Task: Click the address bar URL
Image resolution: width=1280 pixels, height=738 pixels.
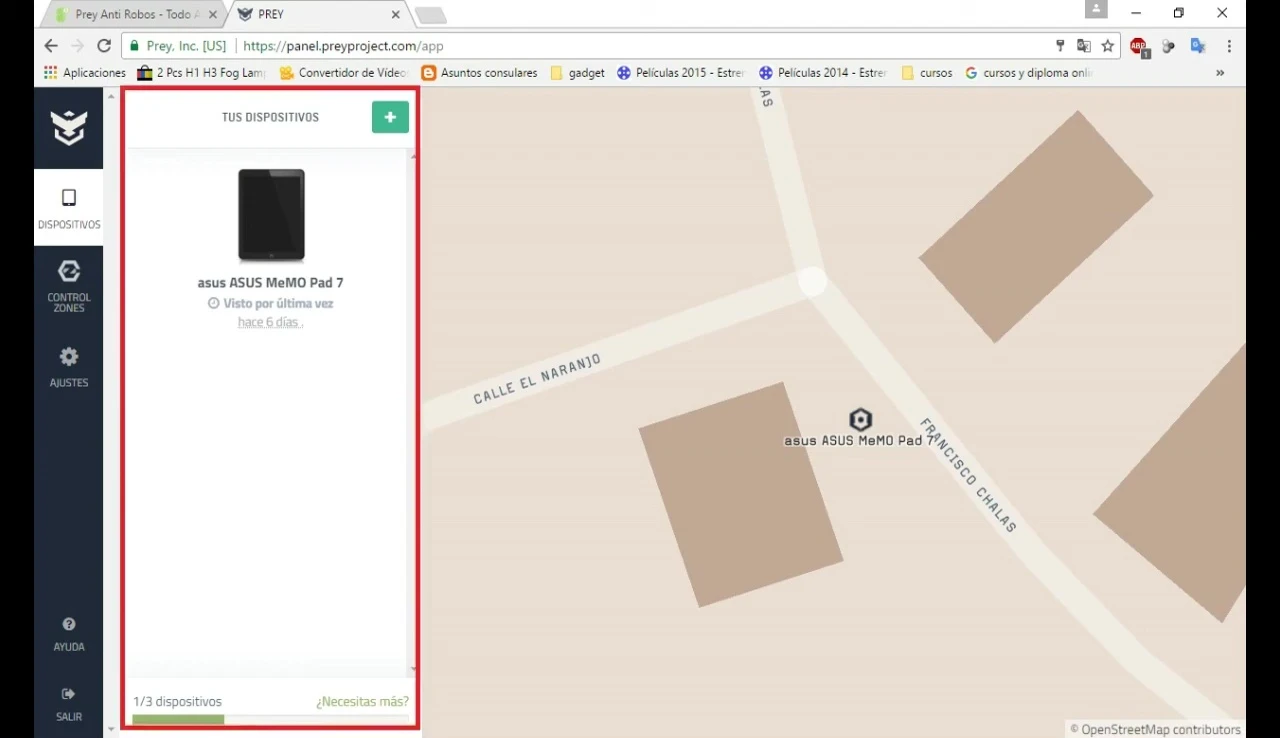Action: click(343, 46)
